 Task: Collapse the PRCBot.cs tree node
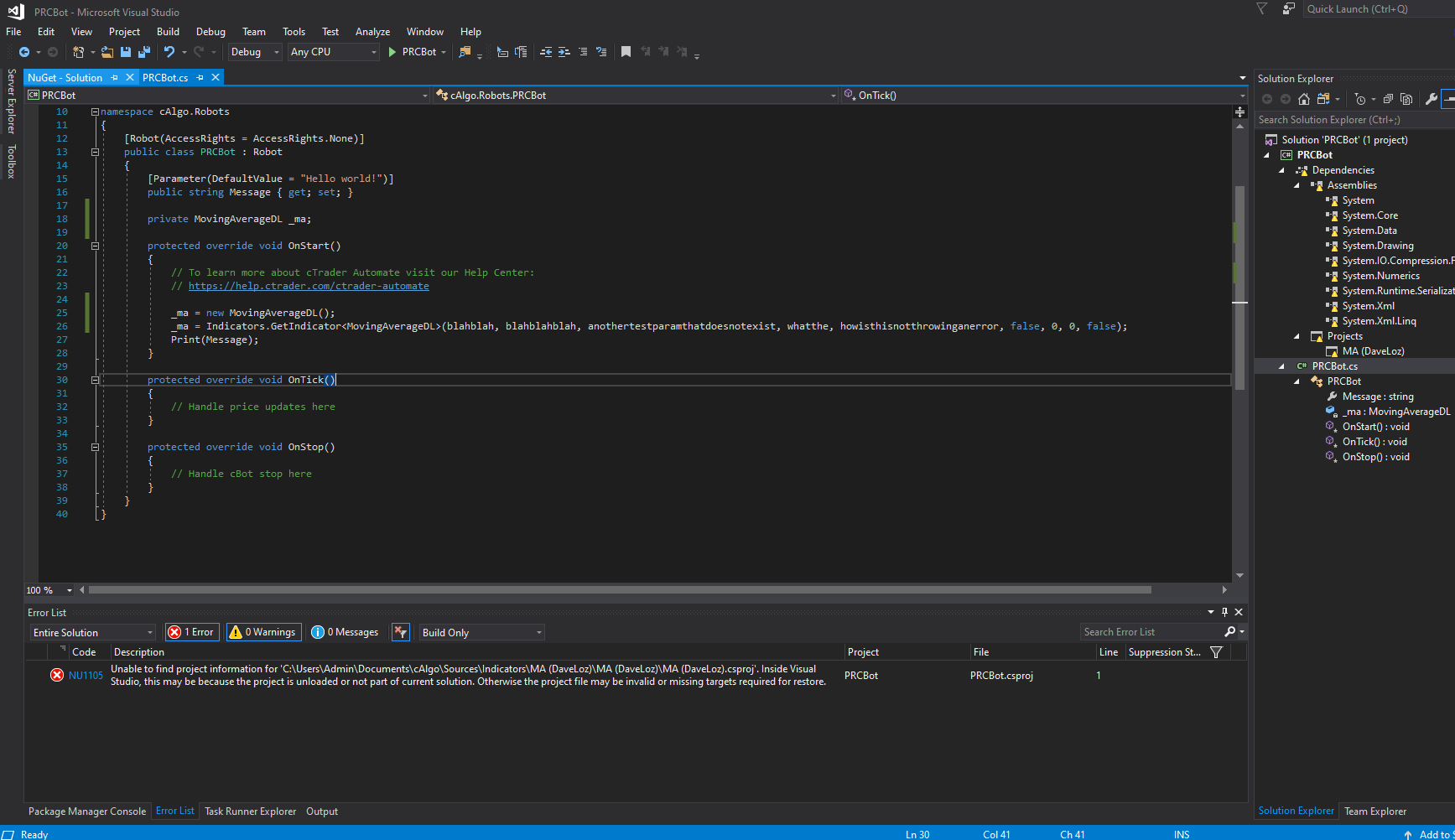tap(1281, 366)
